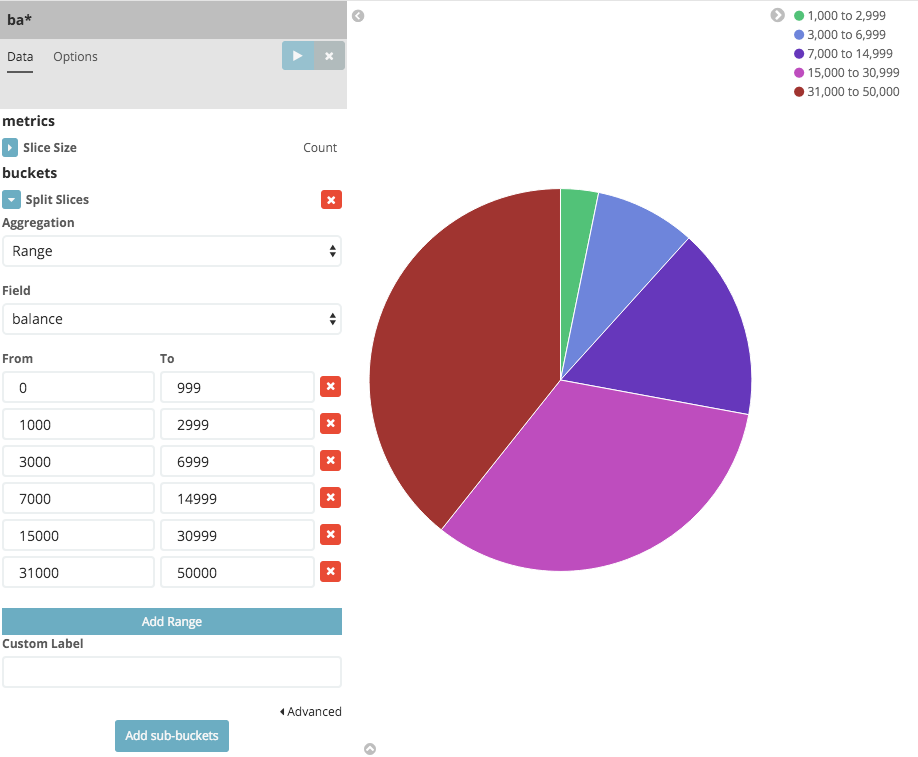This screenshot has height=757, width=918.
Task: Expand the Advanced options section
Action: click(311, 712)
